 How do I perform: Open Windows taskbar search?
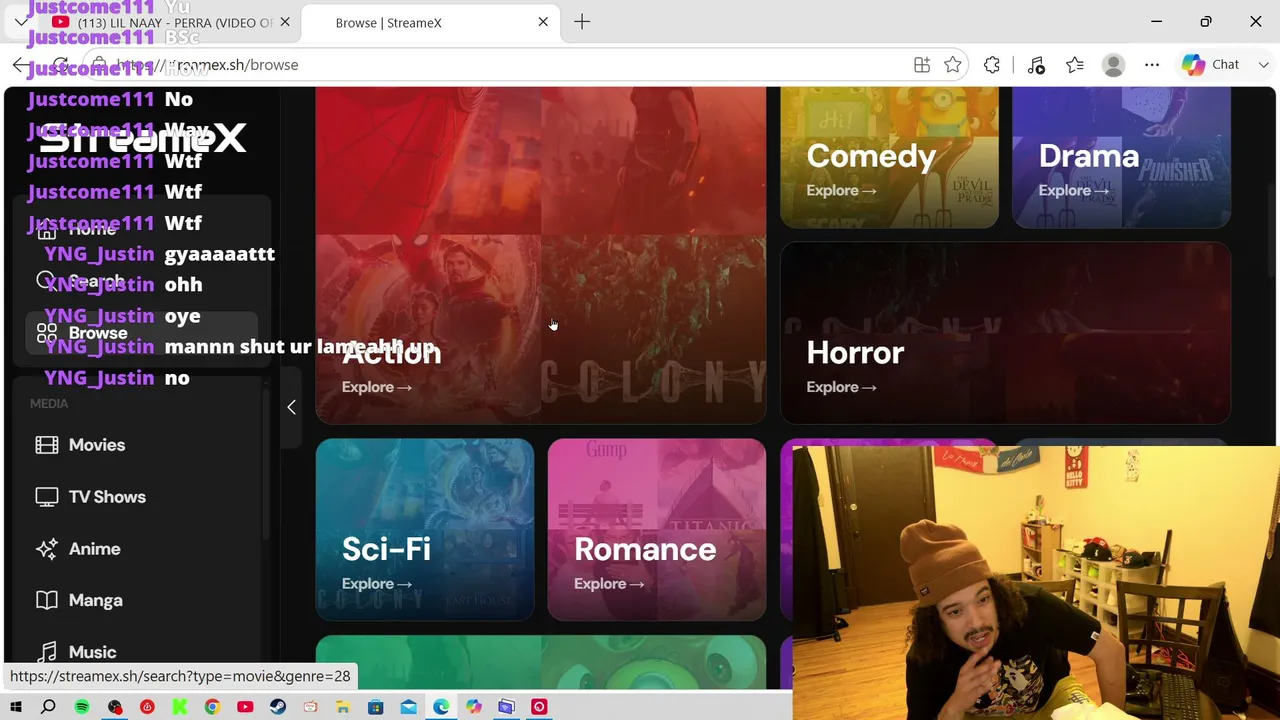[x=48, y=708]
